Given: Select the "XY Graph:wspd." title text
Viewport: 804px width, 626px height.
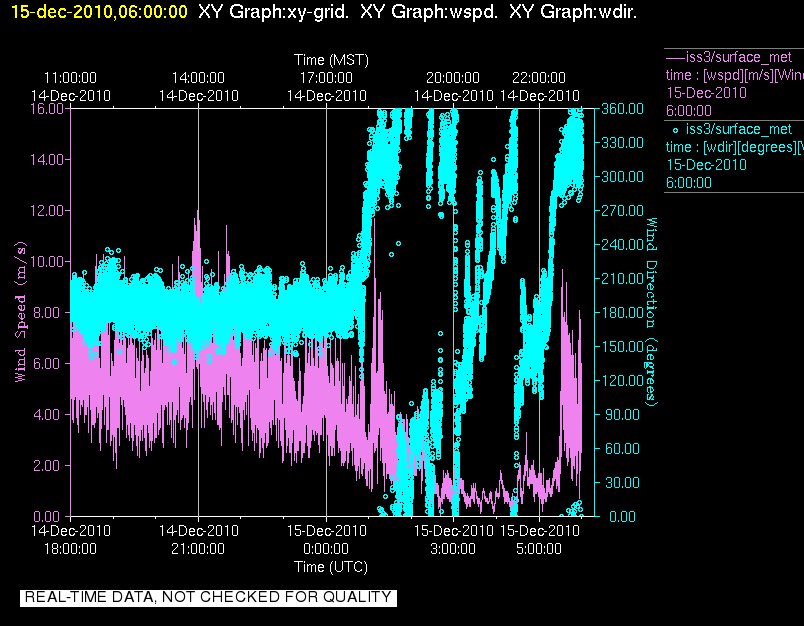Looking at the screenshot, I should tap(429, 12).
